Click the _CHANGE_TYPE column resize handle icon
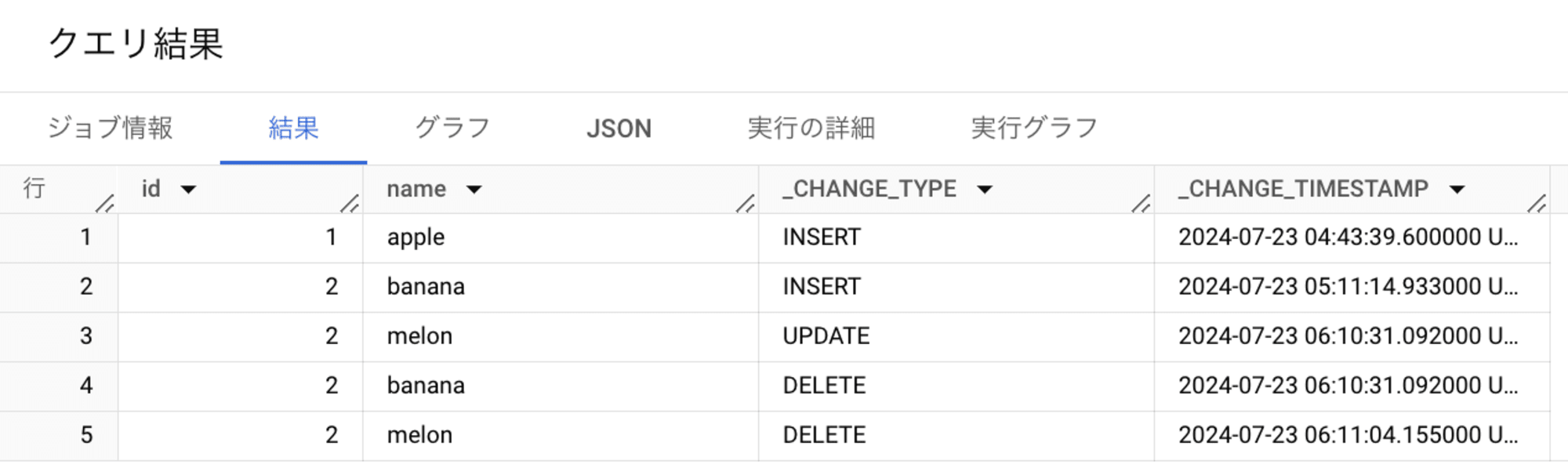This screenshot has width=1568, height=475. click(x=1142, y=203)
